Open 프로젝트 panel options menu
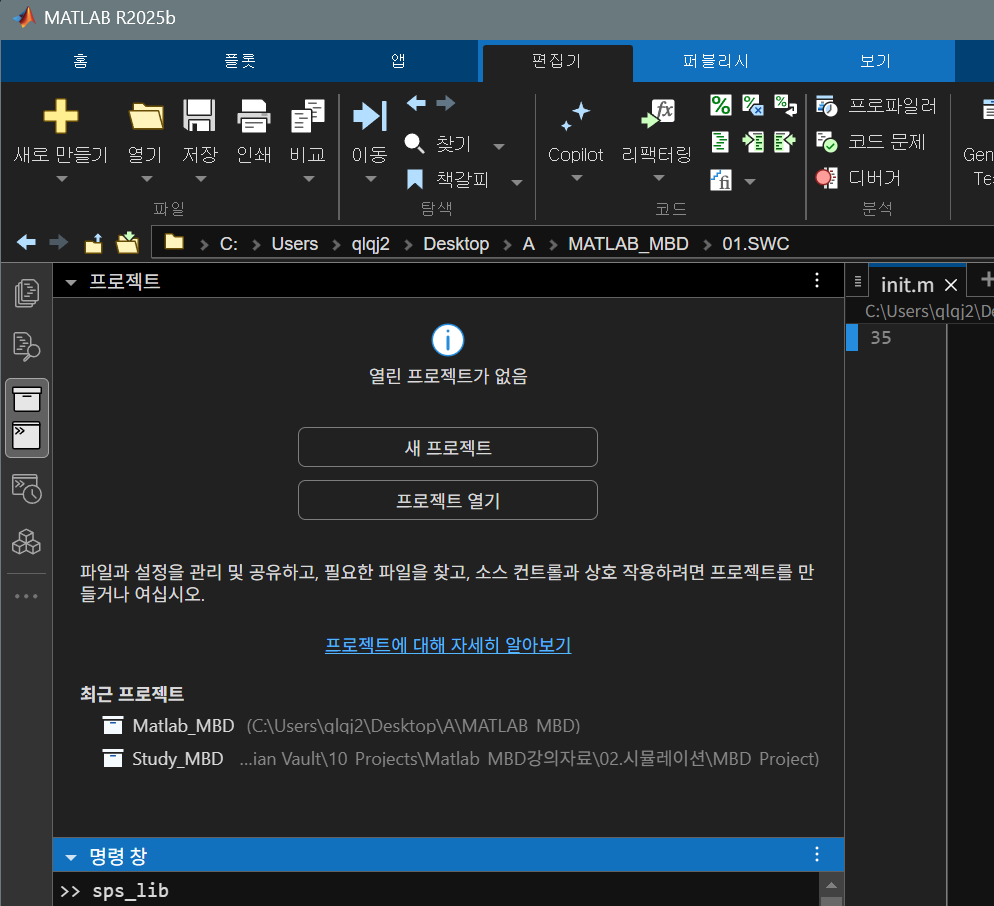The width and height of the screenshot is (994, 906). [816, 280]
